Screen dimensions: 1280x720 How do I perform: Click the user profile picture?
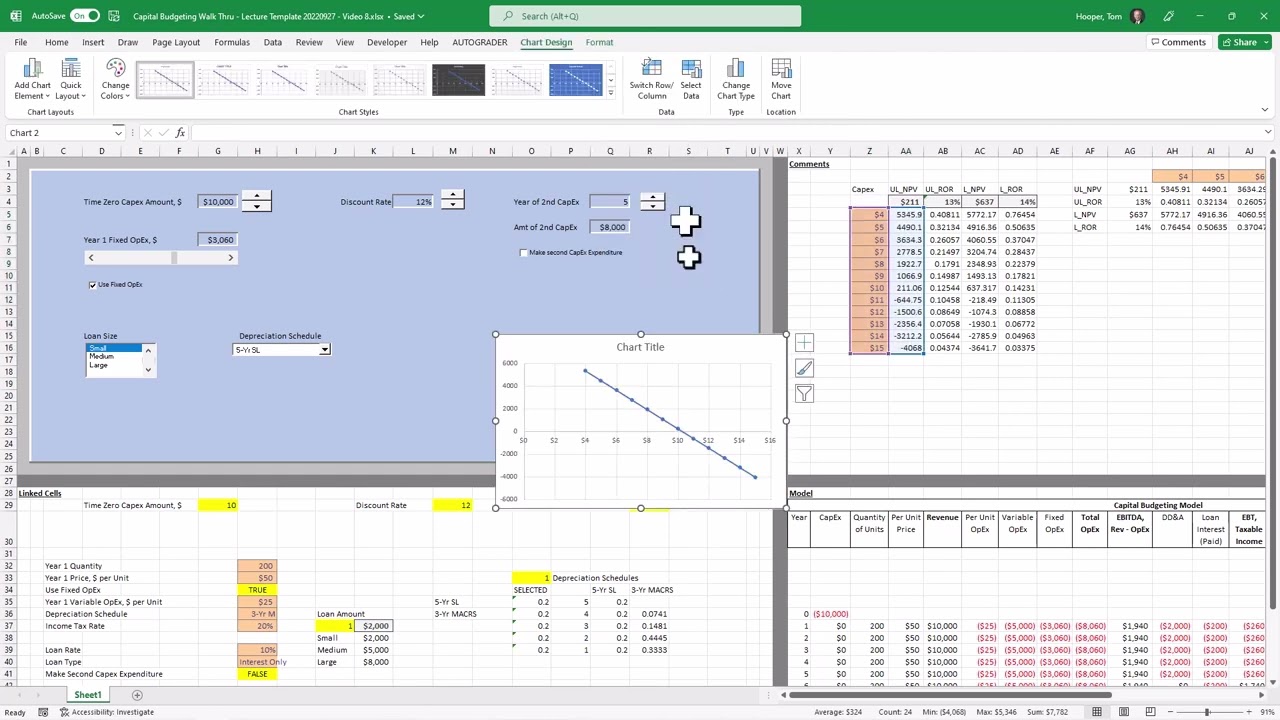(1138, 16)
